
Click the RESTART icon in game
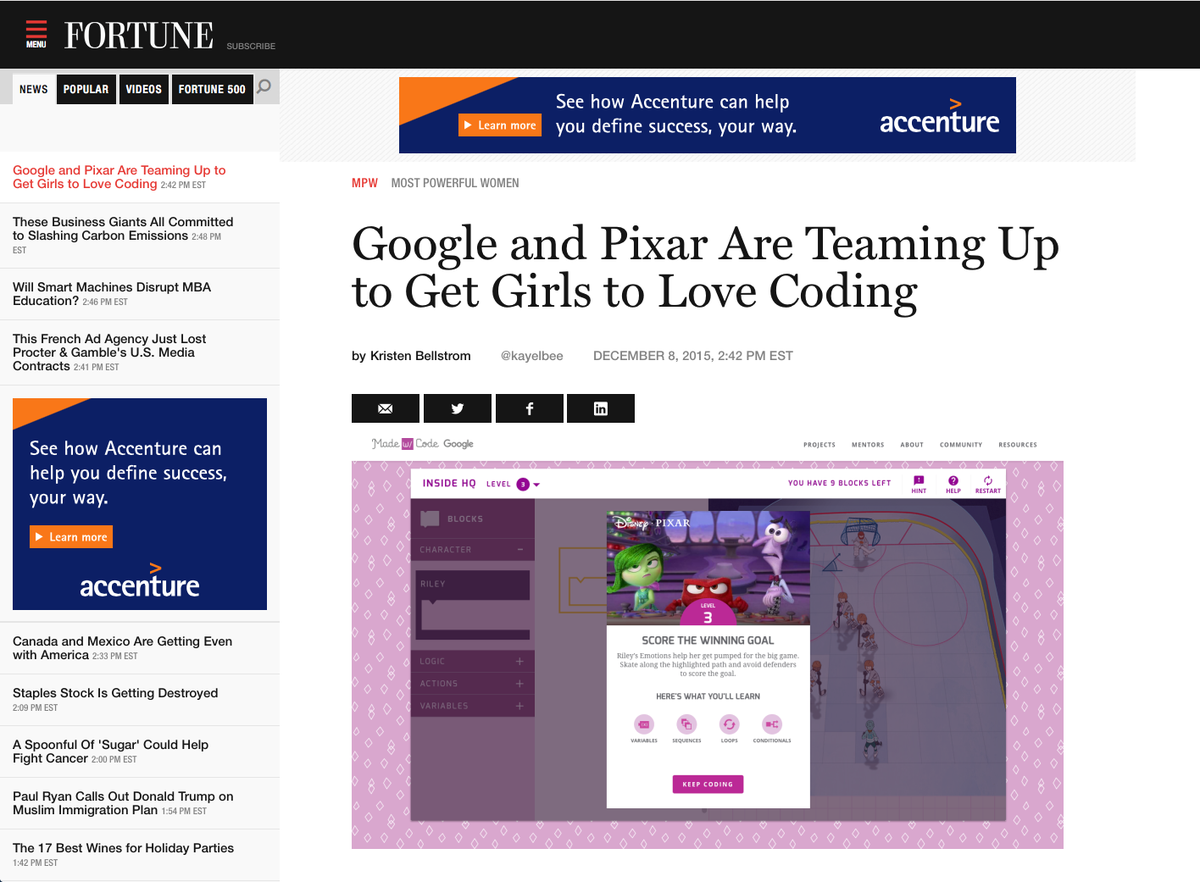coord(988,484)
